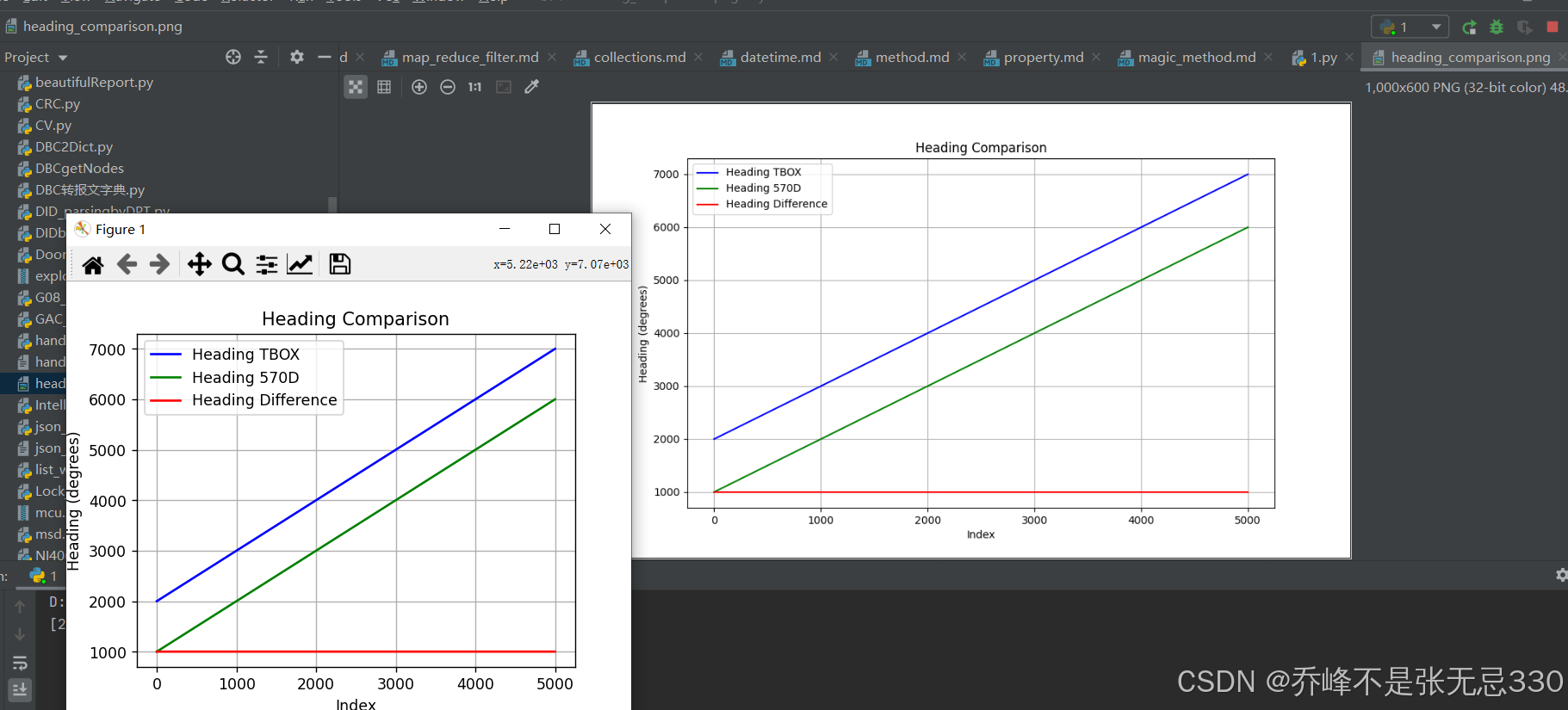The height and width of the screenshot is (710, 1568).
Task: Click scroll to end icon in Run console
Action: click(x=20, y=689)
